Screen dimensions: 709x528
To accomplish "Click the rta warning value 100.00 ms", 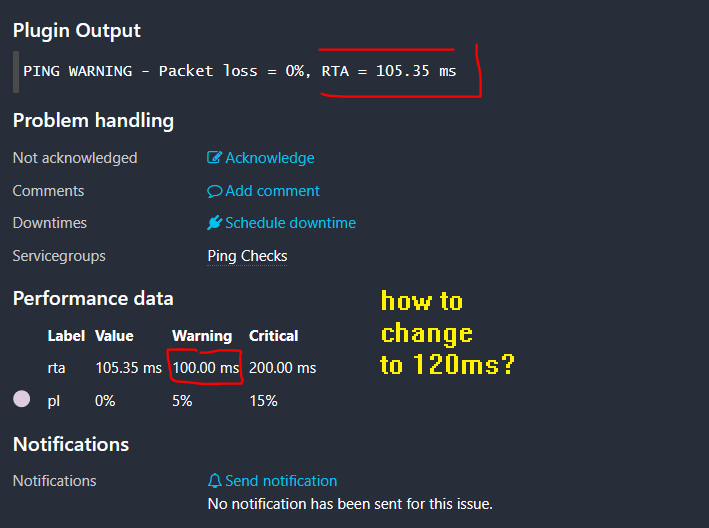I will [x=205, y=368].
